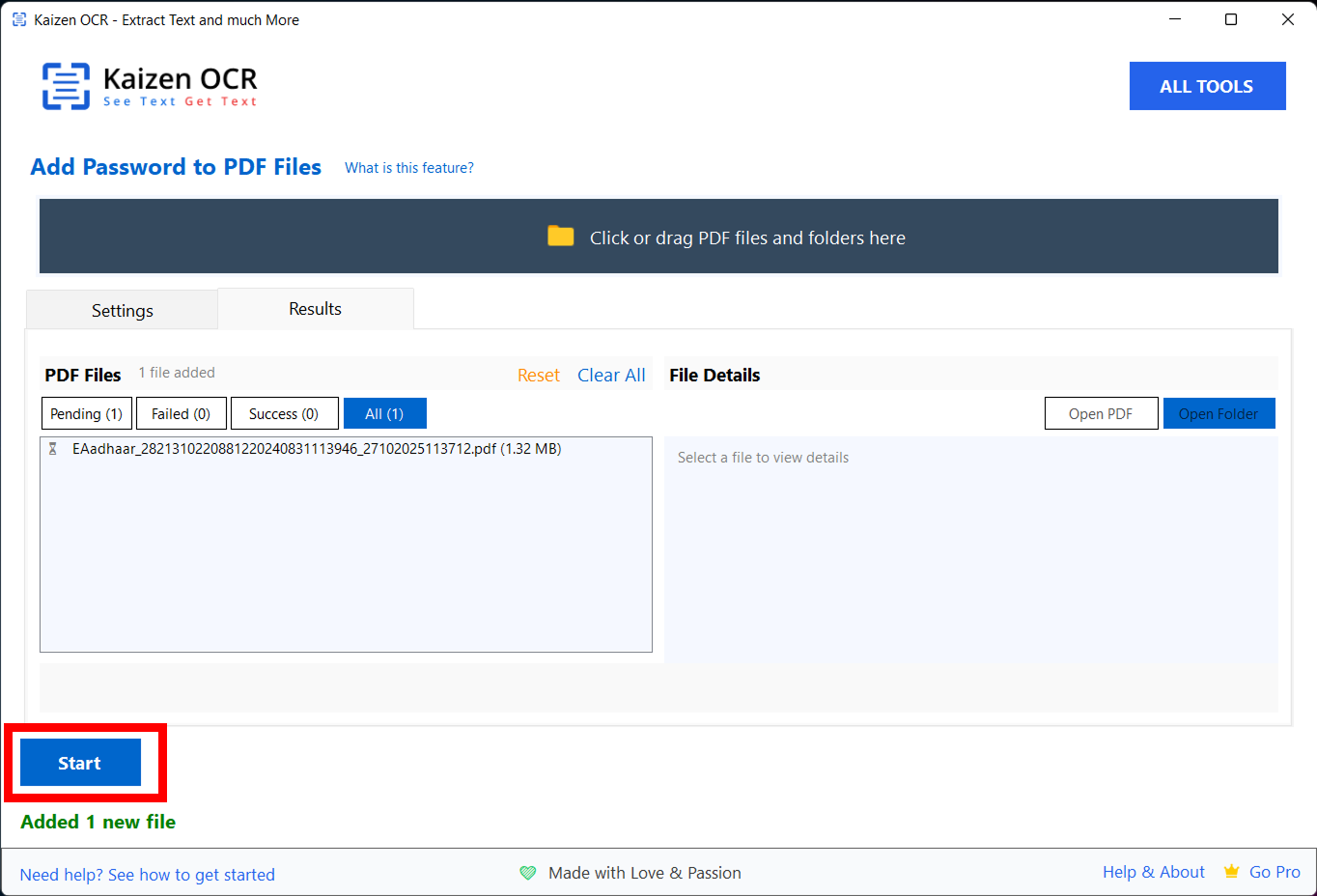The width and height of the screenshot is (1317, 896).
Task: Show Success (0) files filter
Action: point(284,413)
